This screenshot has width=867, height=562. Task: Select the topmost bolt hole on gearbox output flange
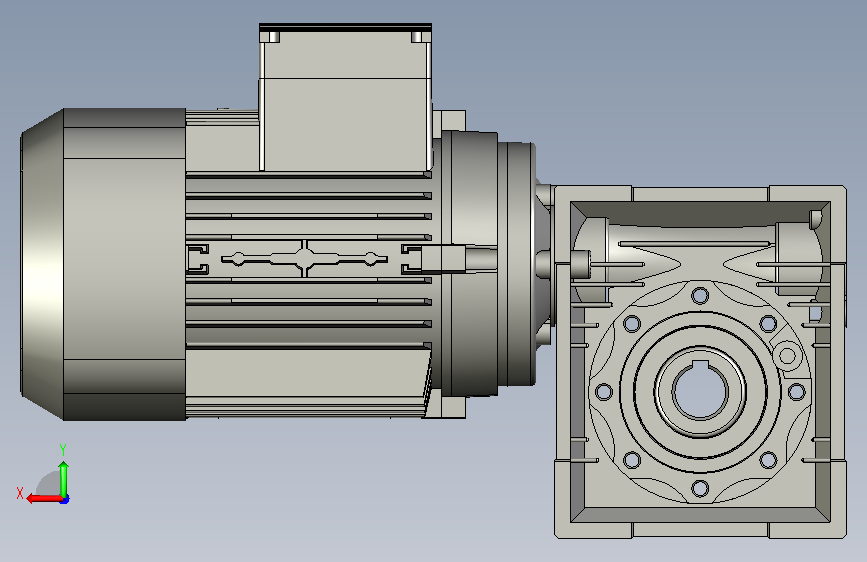(x=700, y=295)
